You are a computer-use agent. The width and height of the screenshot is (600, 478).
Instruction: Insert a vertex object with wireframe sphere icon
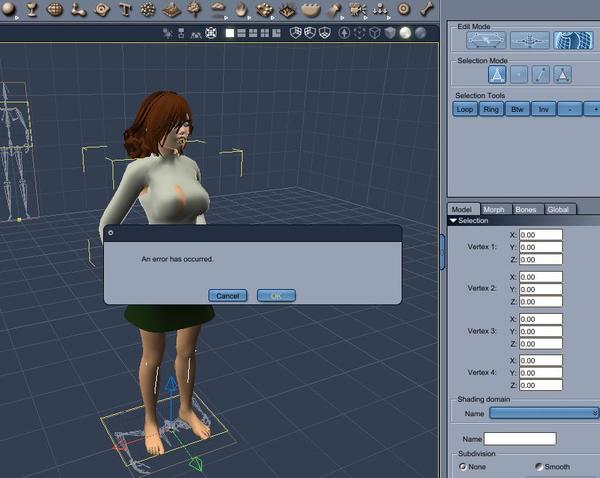click(x=55, y=9)
